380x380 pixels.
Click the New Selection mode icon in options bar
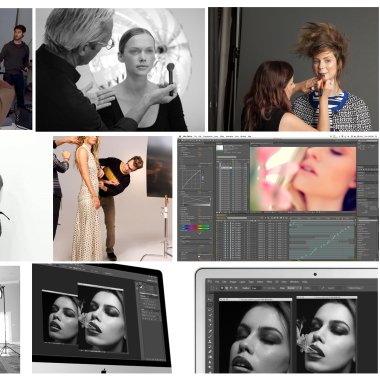222,288
